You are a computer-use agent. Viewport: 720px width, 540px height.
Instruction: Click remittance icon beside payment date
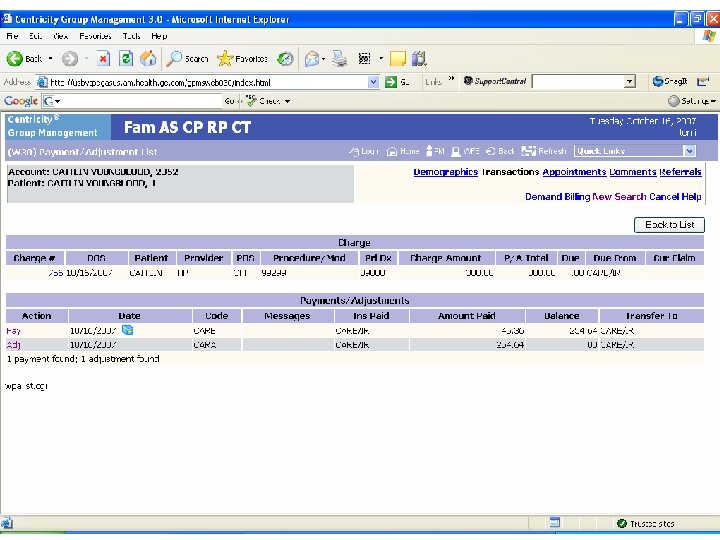click(128, 330)
